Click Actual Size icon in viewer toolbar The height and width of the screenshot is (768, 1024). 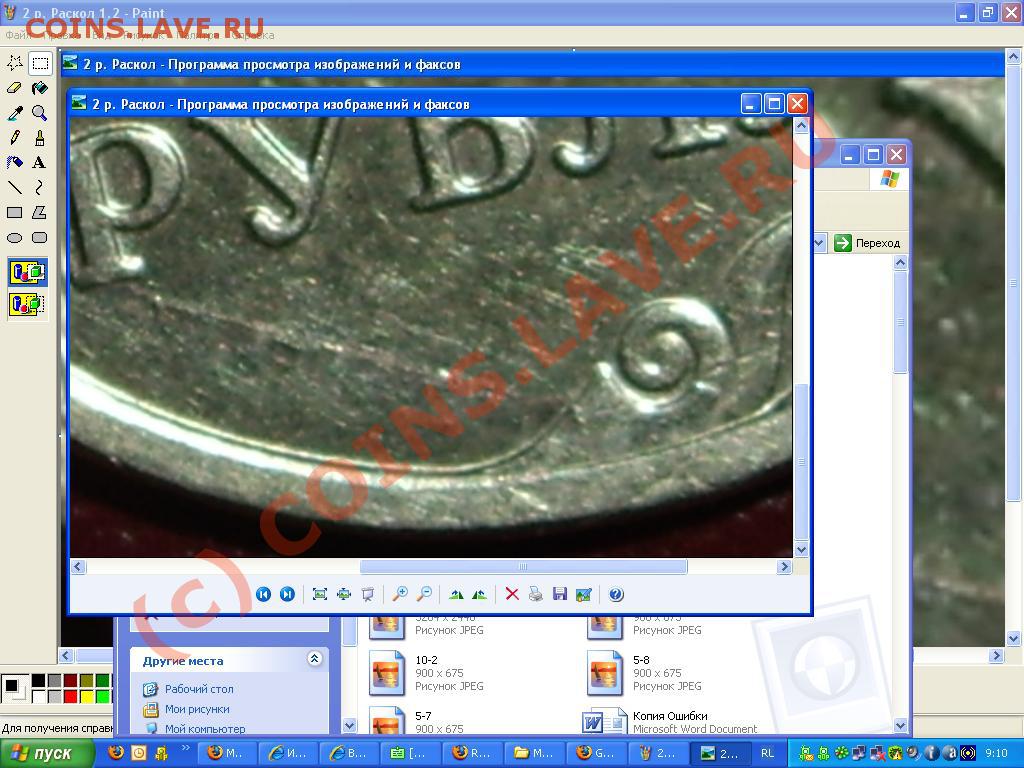(344, 594)
